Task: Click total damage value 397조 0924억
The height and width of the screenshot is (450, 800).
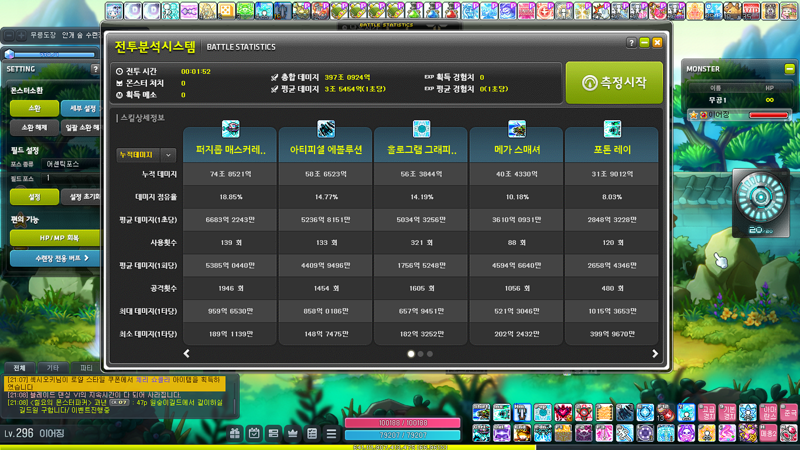Action: click(x=347, y=78)
